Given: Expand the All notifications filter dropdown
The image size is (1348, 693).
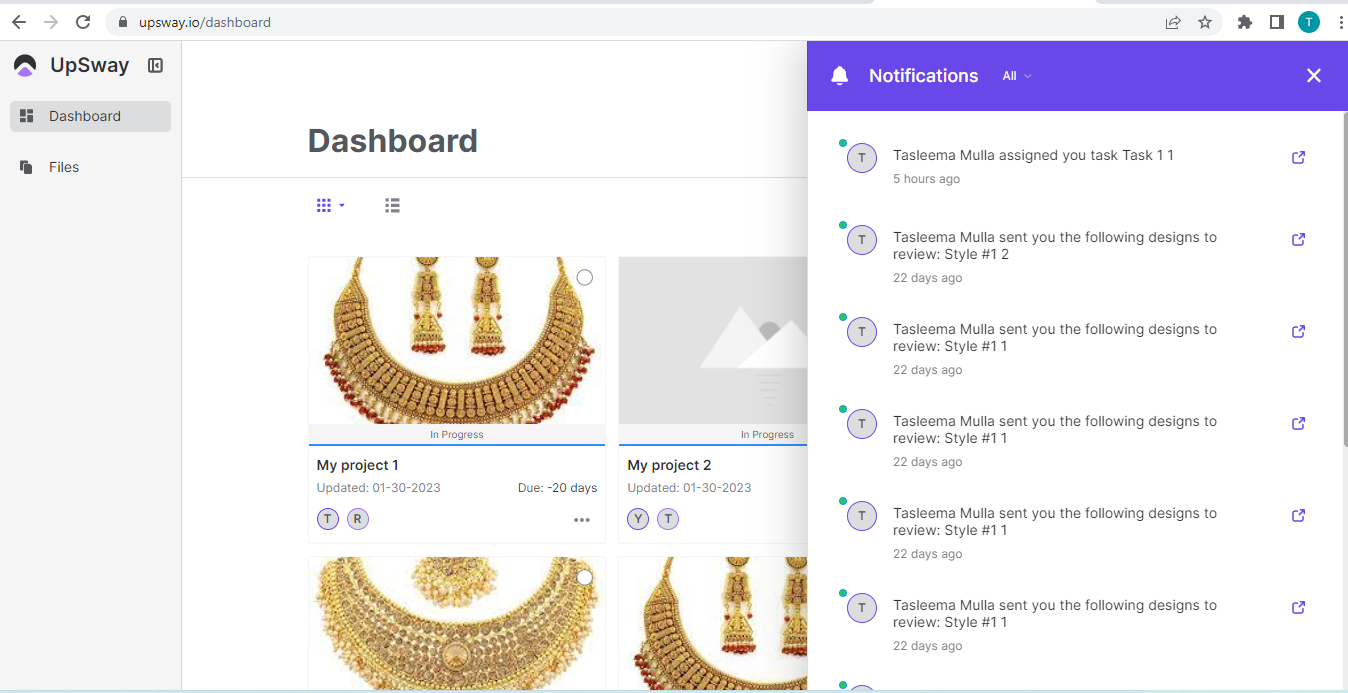Looking at the screenshot, I should 1016,76.
